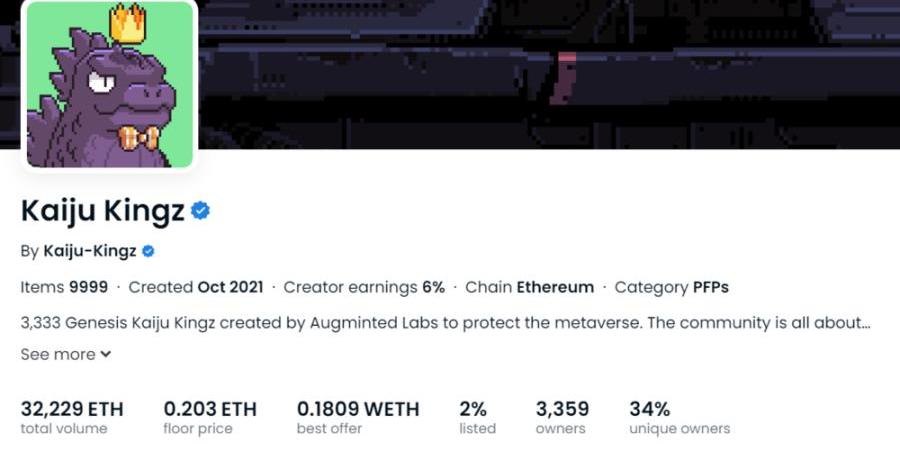Click the 0.203 ETH floor price stat
Screen dimensions: 900x476
210,417
